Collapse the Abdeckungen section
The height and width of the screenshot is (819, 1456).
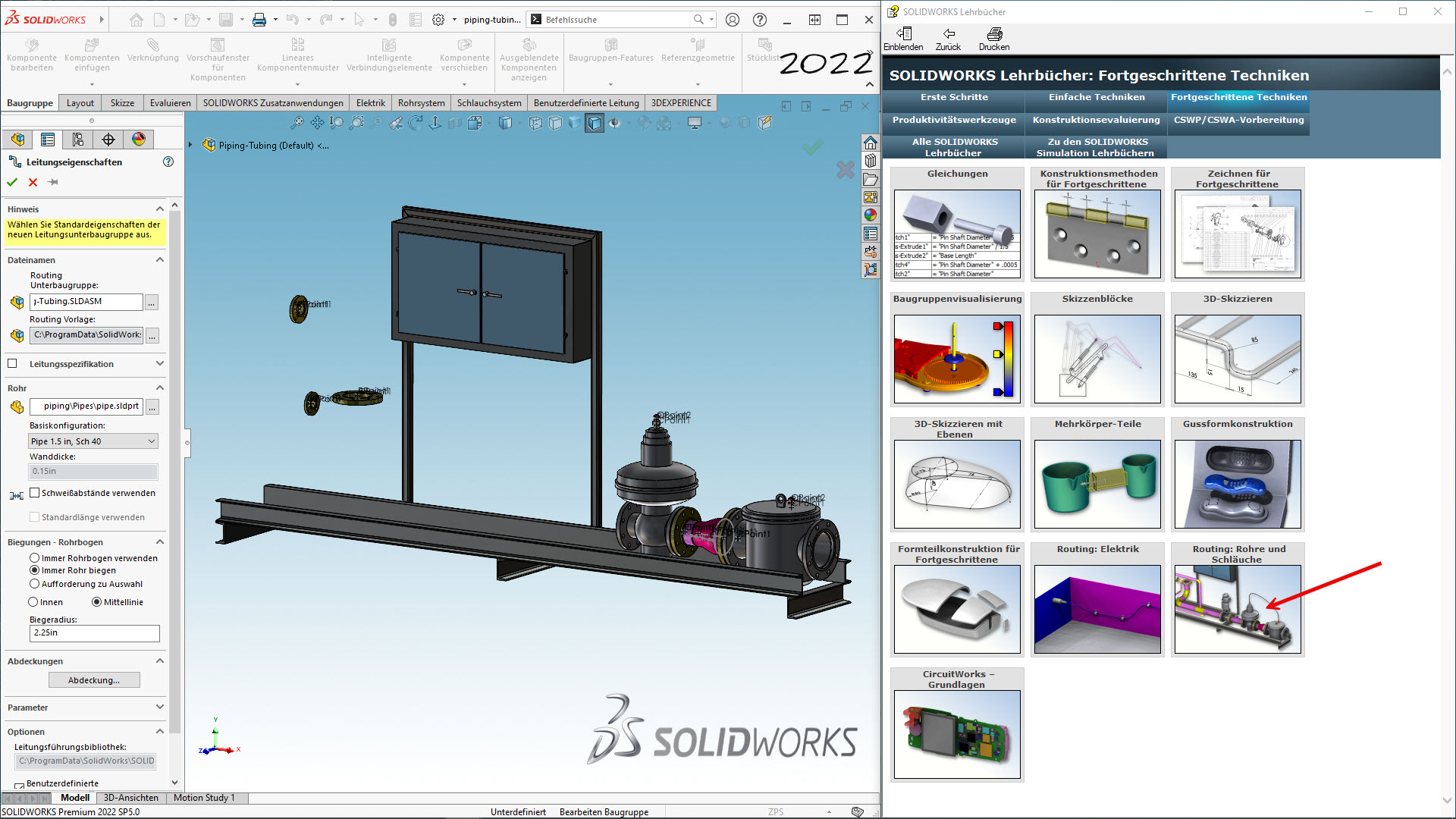(x=160, y=661)
